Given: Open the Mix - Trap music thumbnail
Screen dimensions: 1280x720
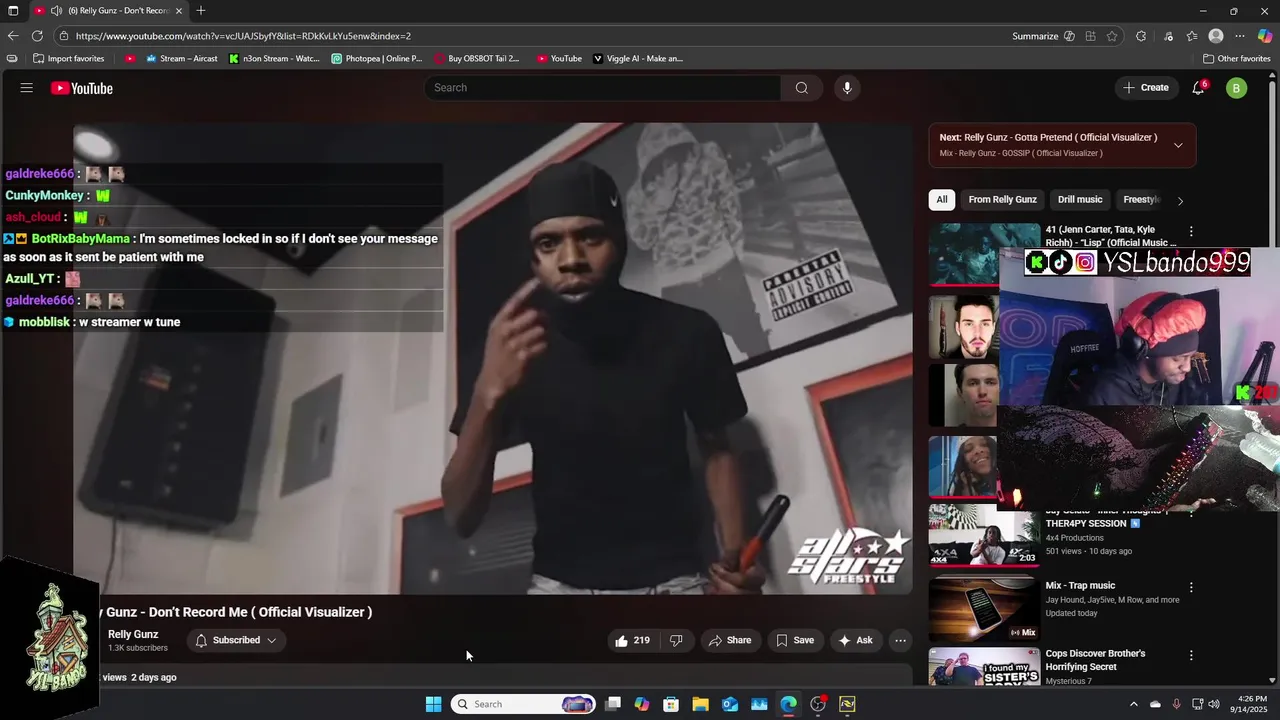Looking at the screenshot, I should pos(984,609).
